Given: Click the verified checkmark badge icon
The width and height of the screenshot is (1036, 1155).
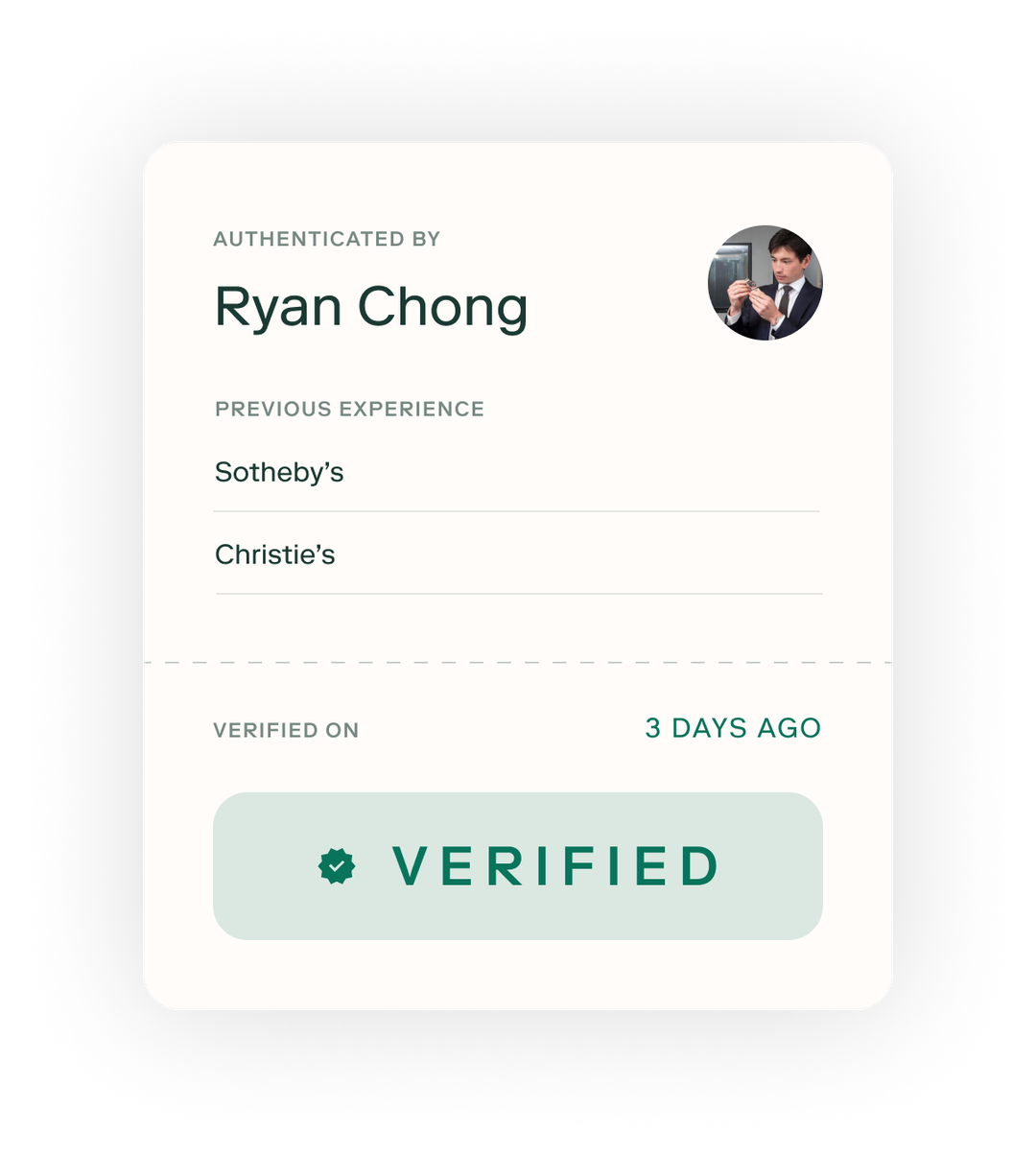Looking at the screenshot, I should 337,866.
